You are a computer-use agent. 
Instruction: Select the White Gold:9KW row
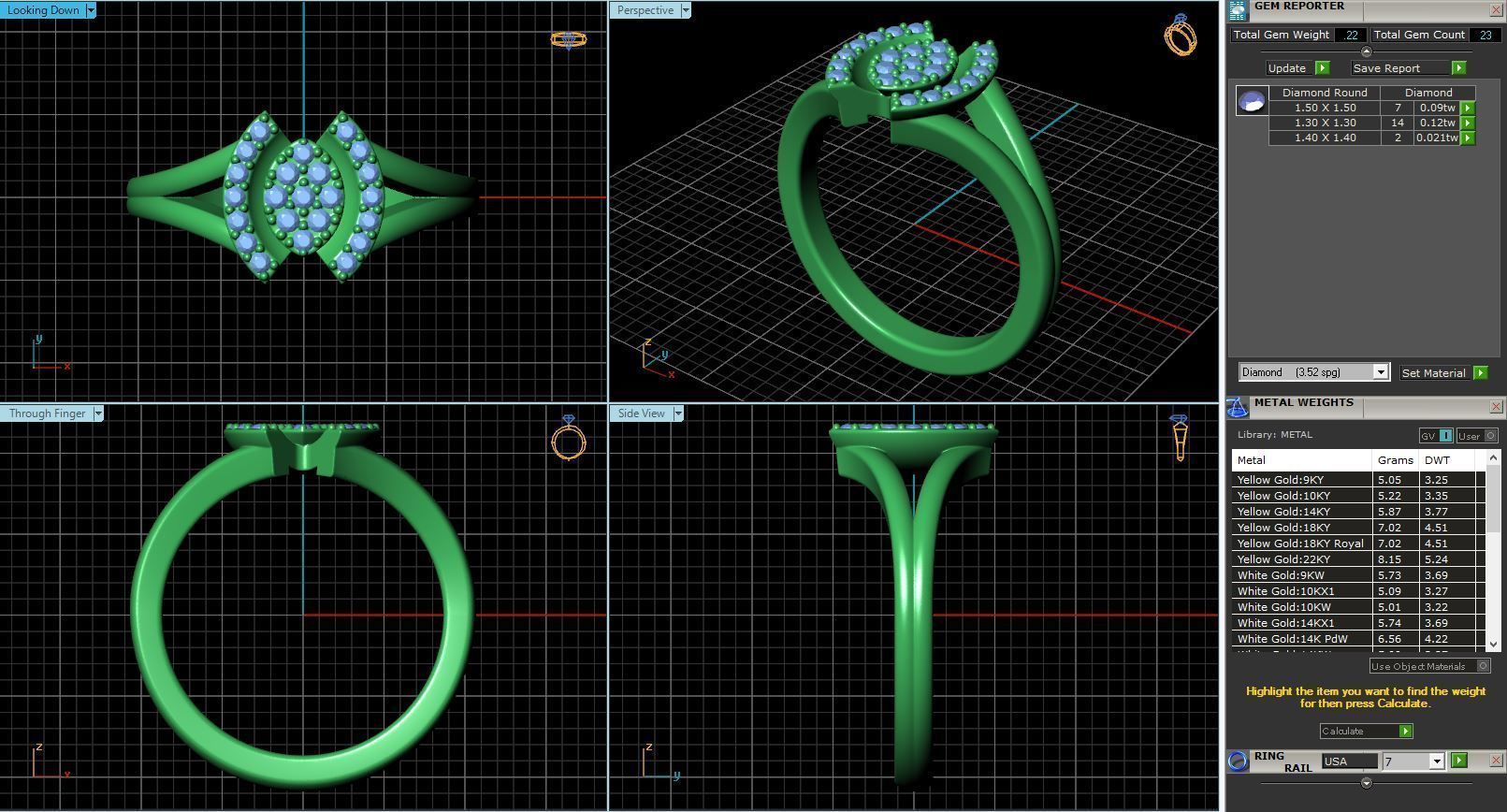1358,575
